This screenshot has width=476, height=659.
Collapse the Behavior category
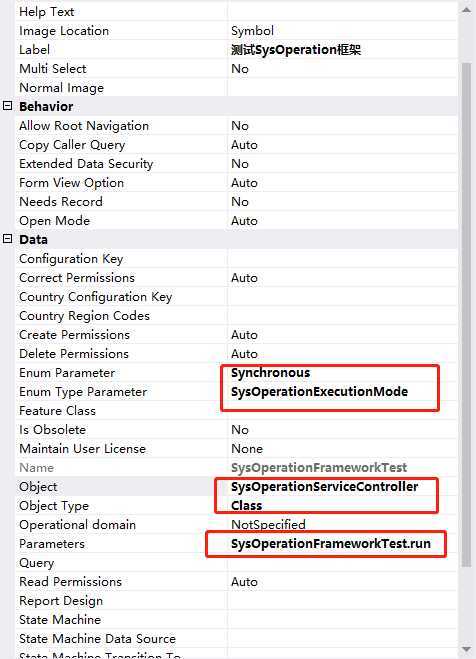(x=8, y=106)
